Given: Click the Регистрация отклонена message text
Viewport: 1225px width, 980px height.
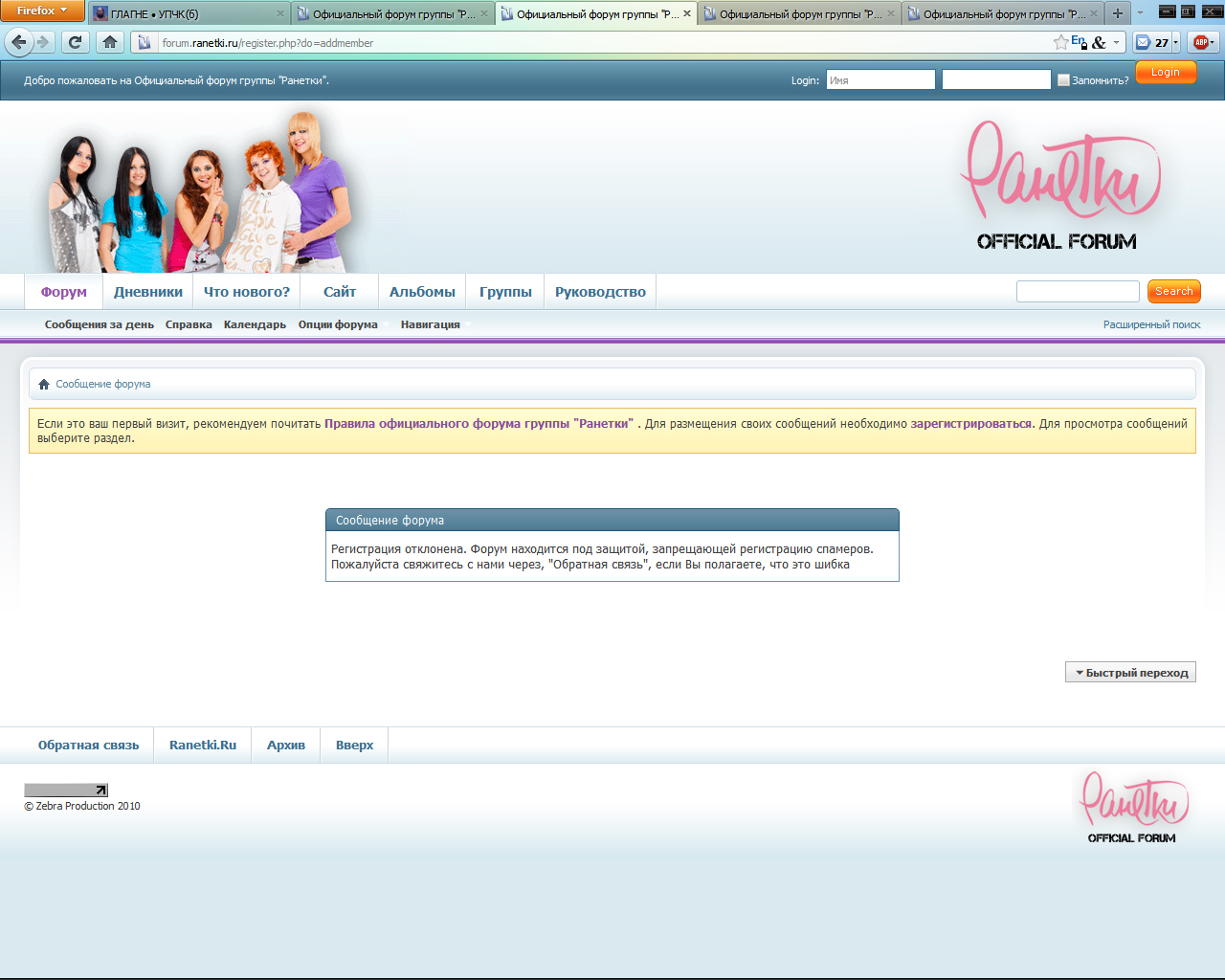Looking at the screenshot, I should (x=602, y=557).
